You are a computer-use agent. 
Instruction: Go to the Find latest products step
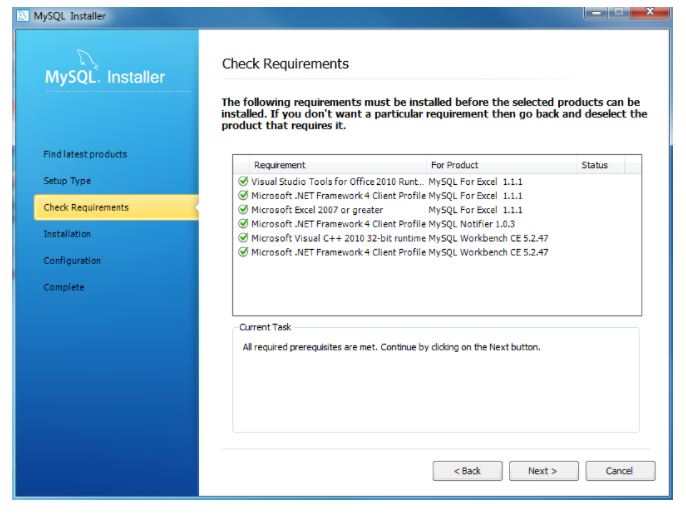pyautogui.click(x=85, y=154)
